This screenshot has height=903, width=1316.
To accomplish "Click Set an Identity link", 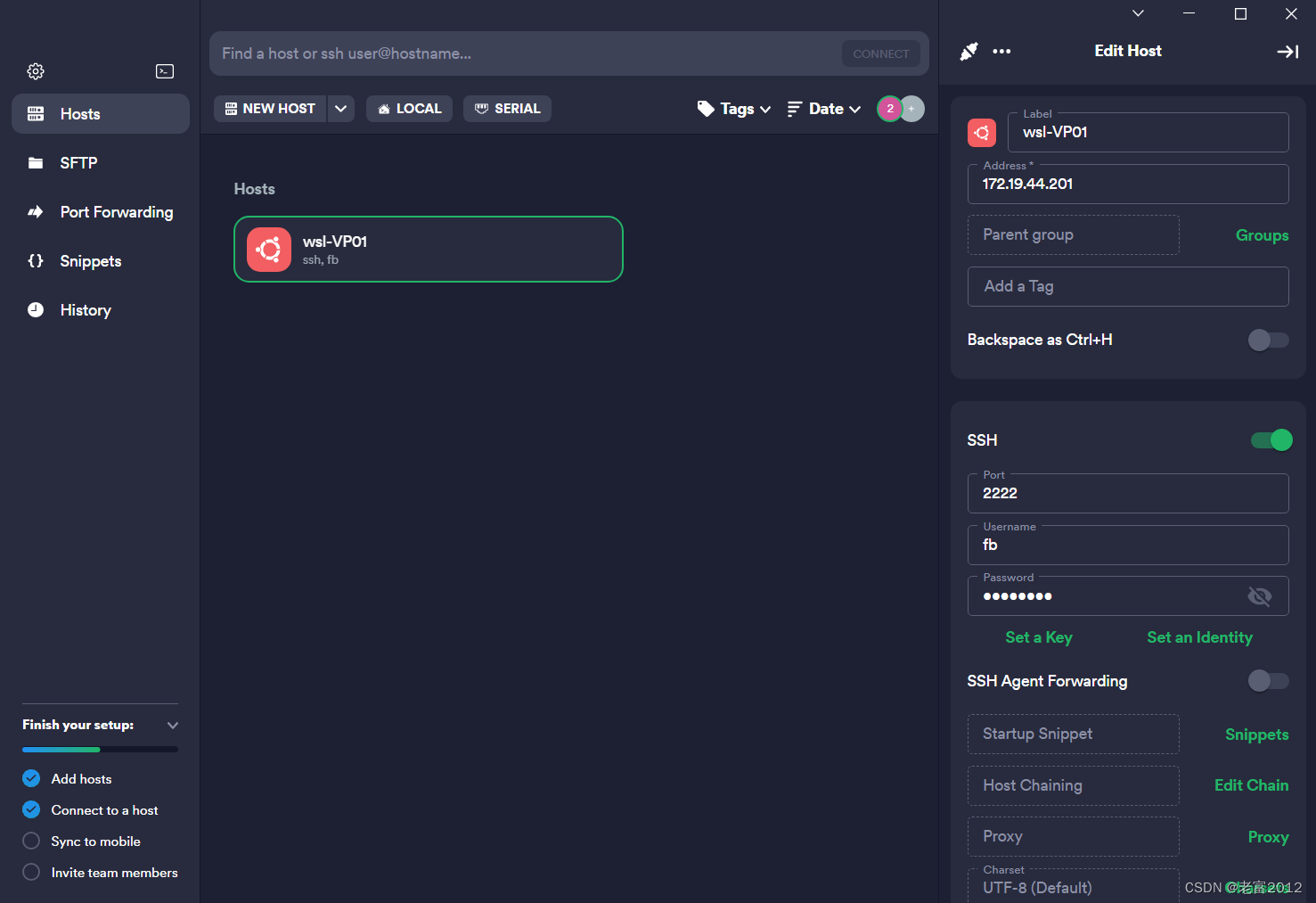I will point(1199,637).
